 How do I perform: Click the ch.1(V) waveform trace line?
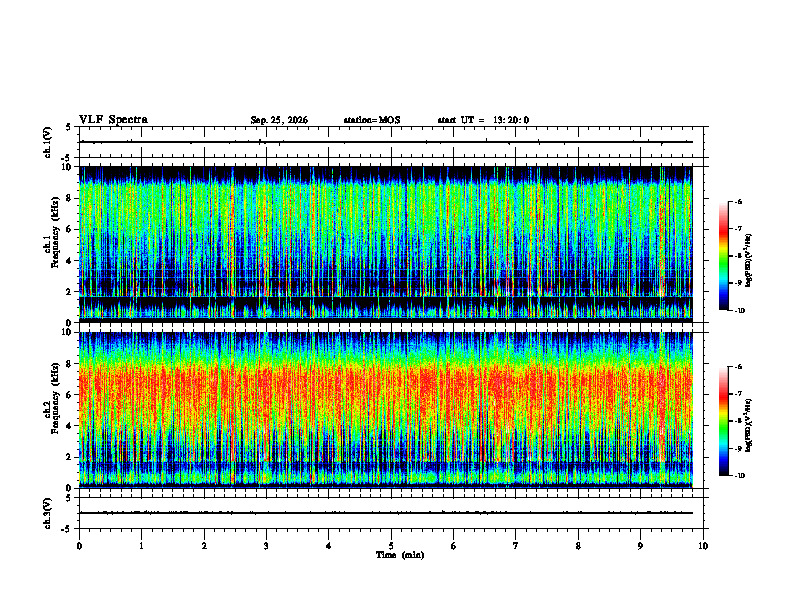point(386,142)
